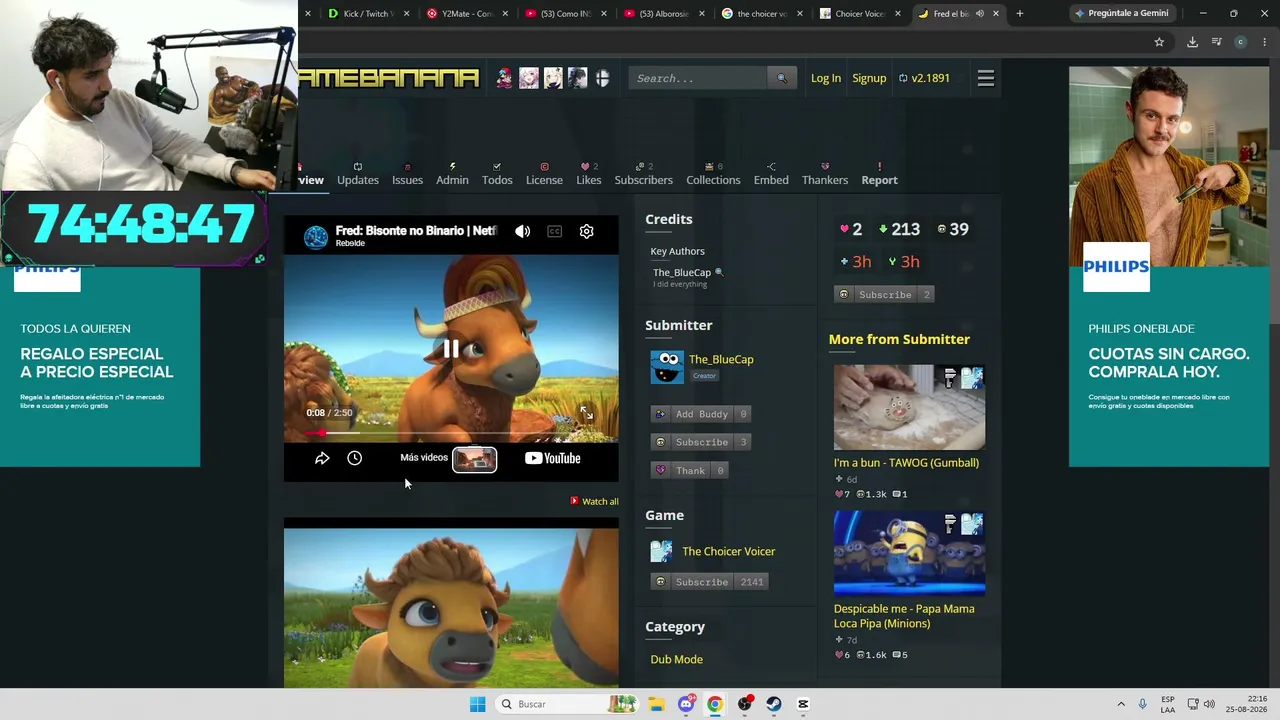Subscribe to the submitter The_BlueCap
The height and width of the screenshot is (720, 1280).
[x=701, y=442]
